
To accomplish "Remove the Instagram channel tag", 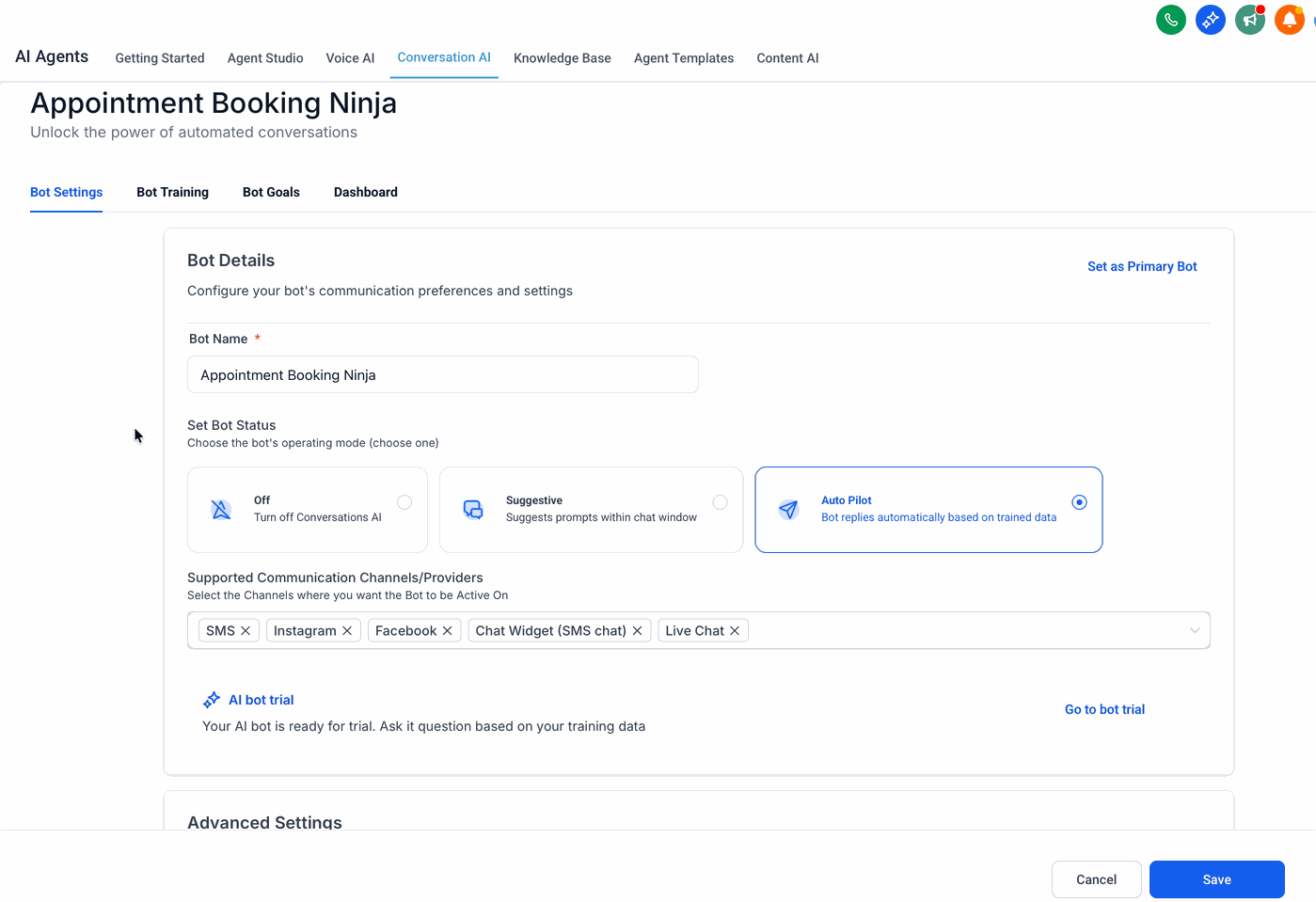I will click(x=347, y=631).
